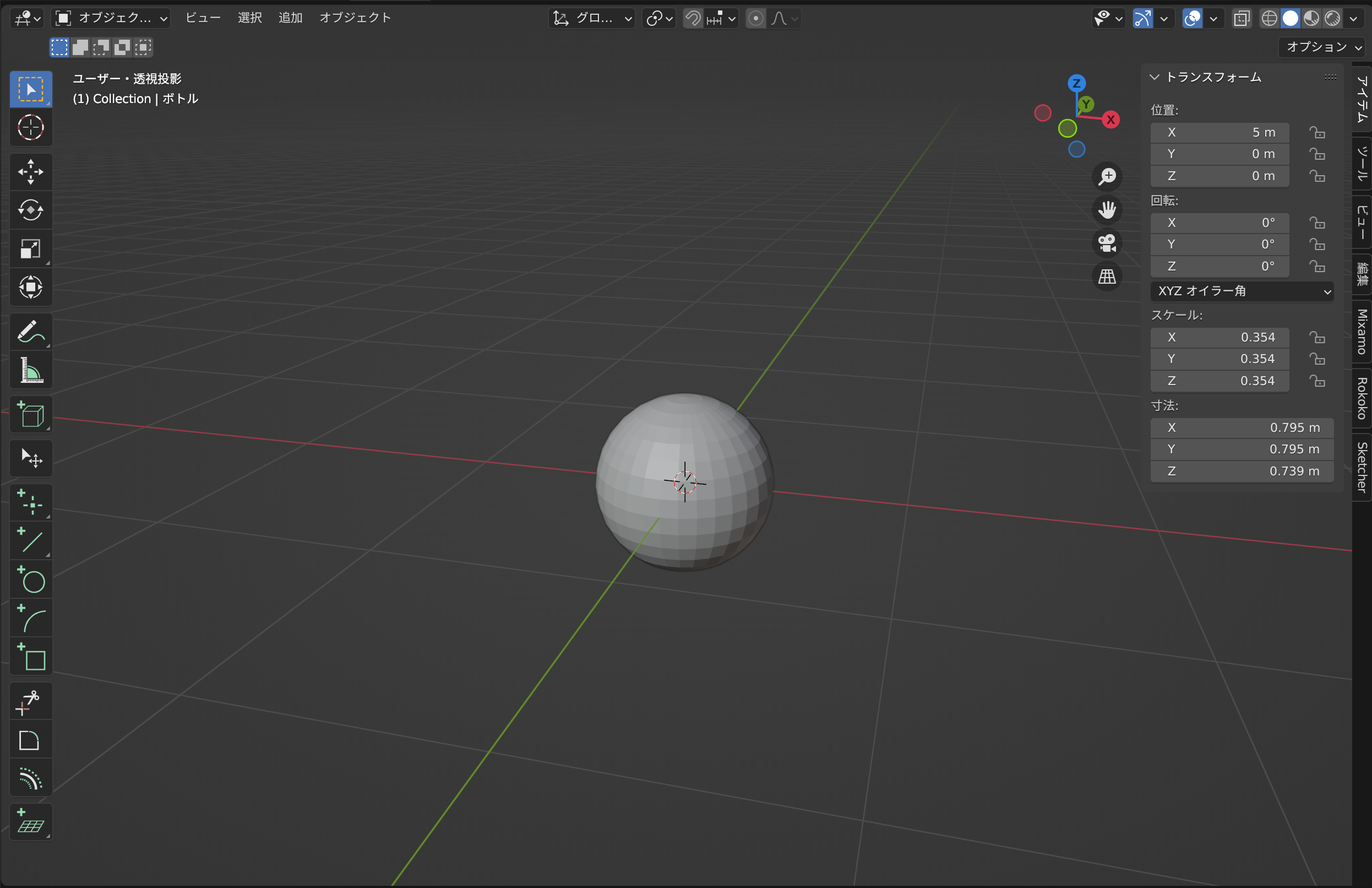Image resolution: width=1372 pixels, height=888 pixels.
Task: Select the Scale tool
Action: click(31, 248)
